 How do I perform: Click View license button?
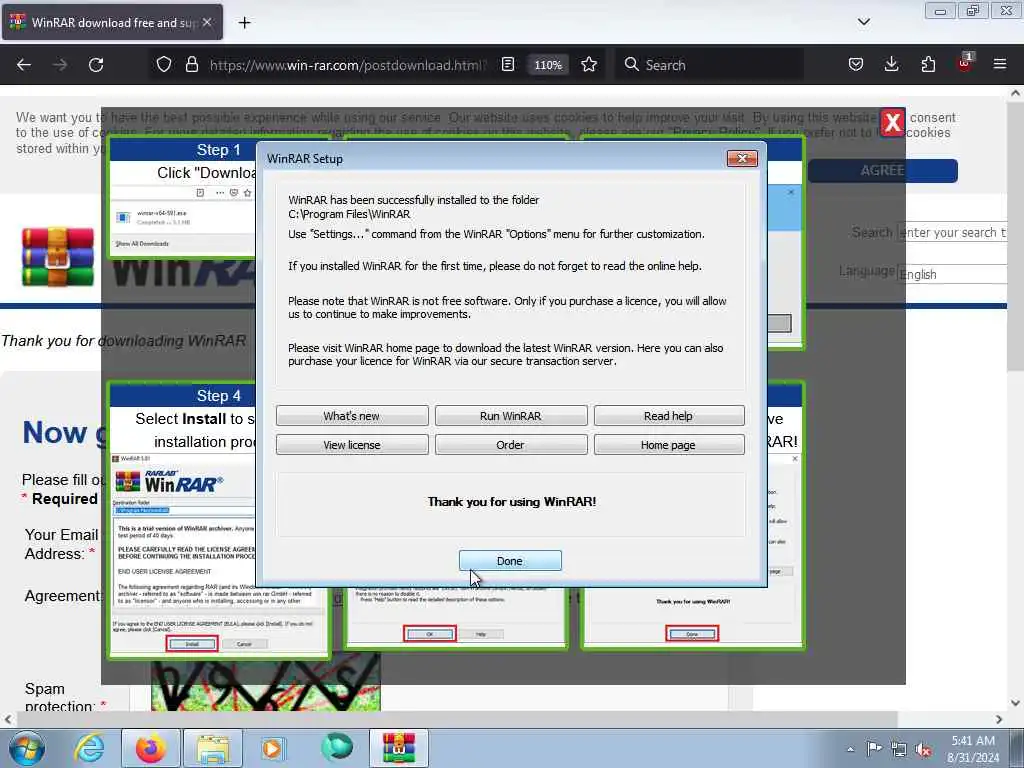pos(351,444)
